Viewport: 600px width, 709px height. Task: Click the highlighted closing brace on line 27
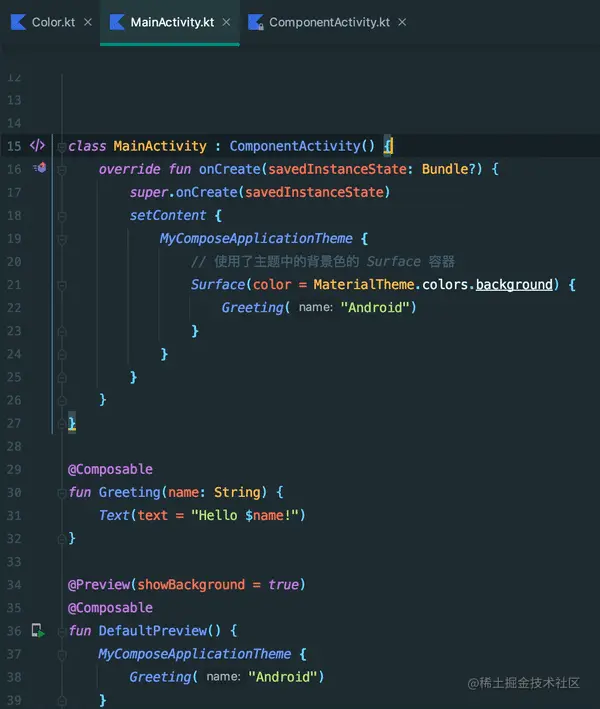coord(72,423)
